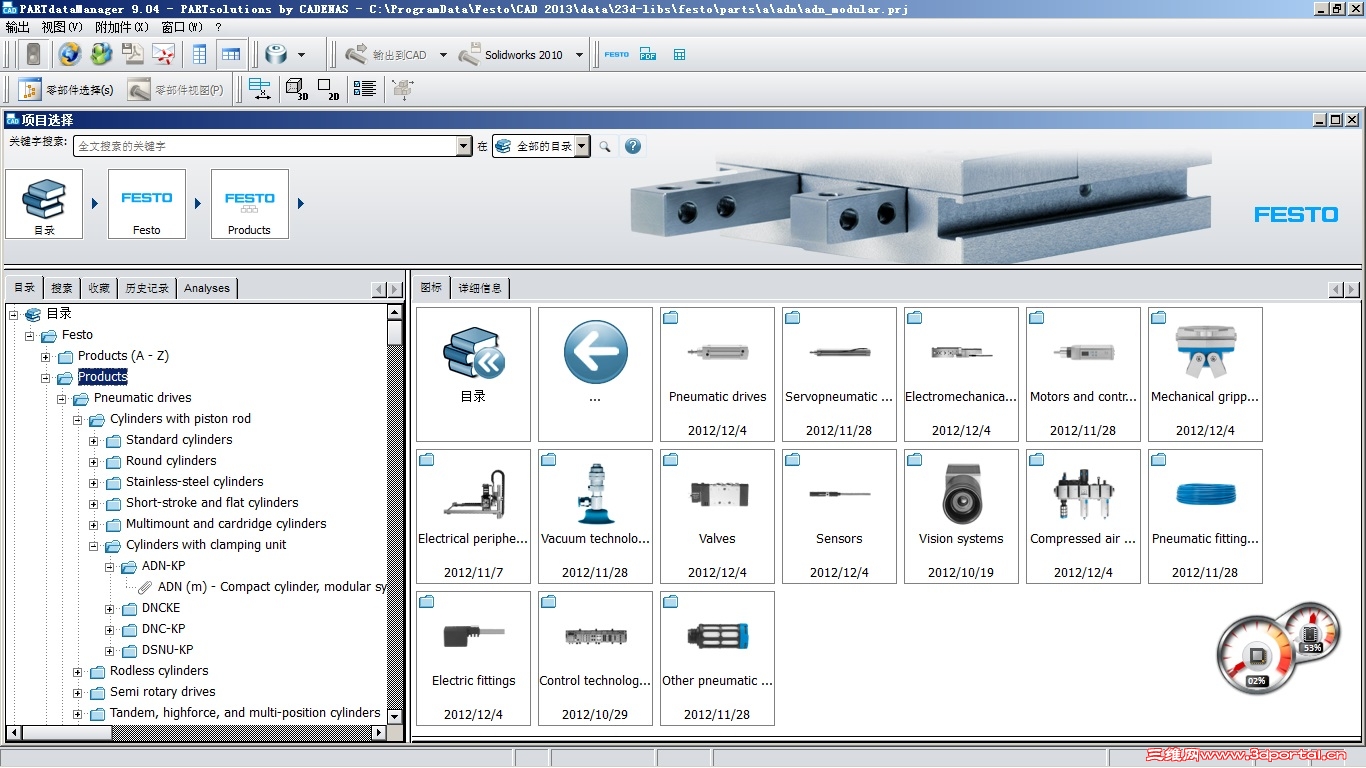This screenshot has width=1366, height=768.
Task: Open the 附加件(X) menu
Action: coord(122,27)
